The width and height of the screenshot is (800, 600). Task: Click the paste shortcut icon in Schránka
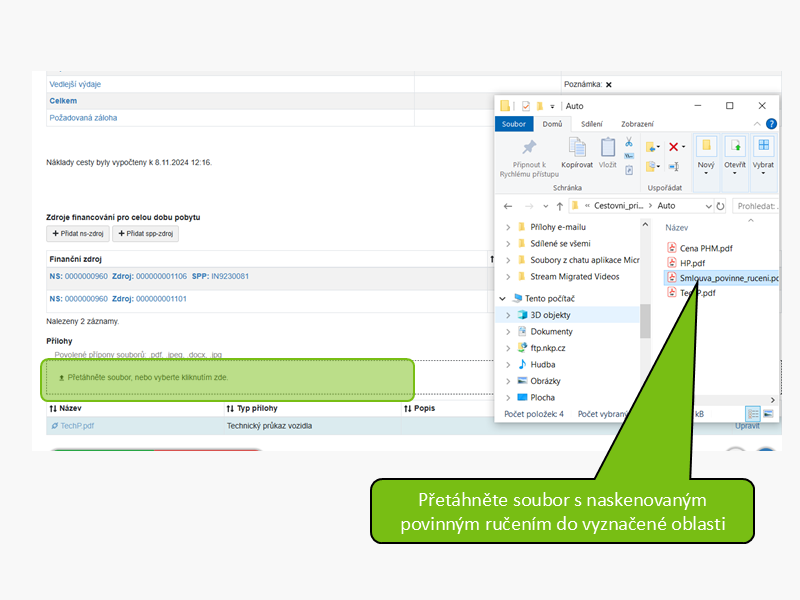[629, 170]
